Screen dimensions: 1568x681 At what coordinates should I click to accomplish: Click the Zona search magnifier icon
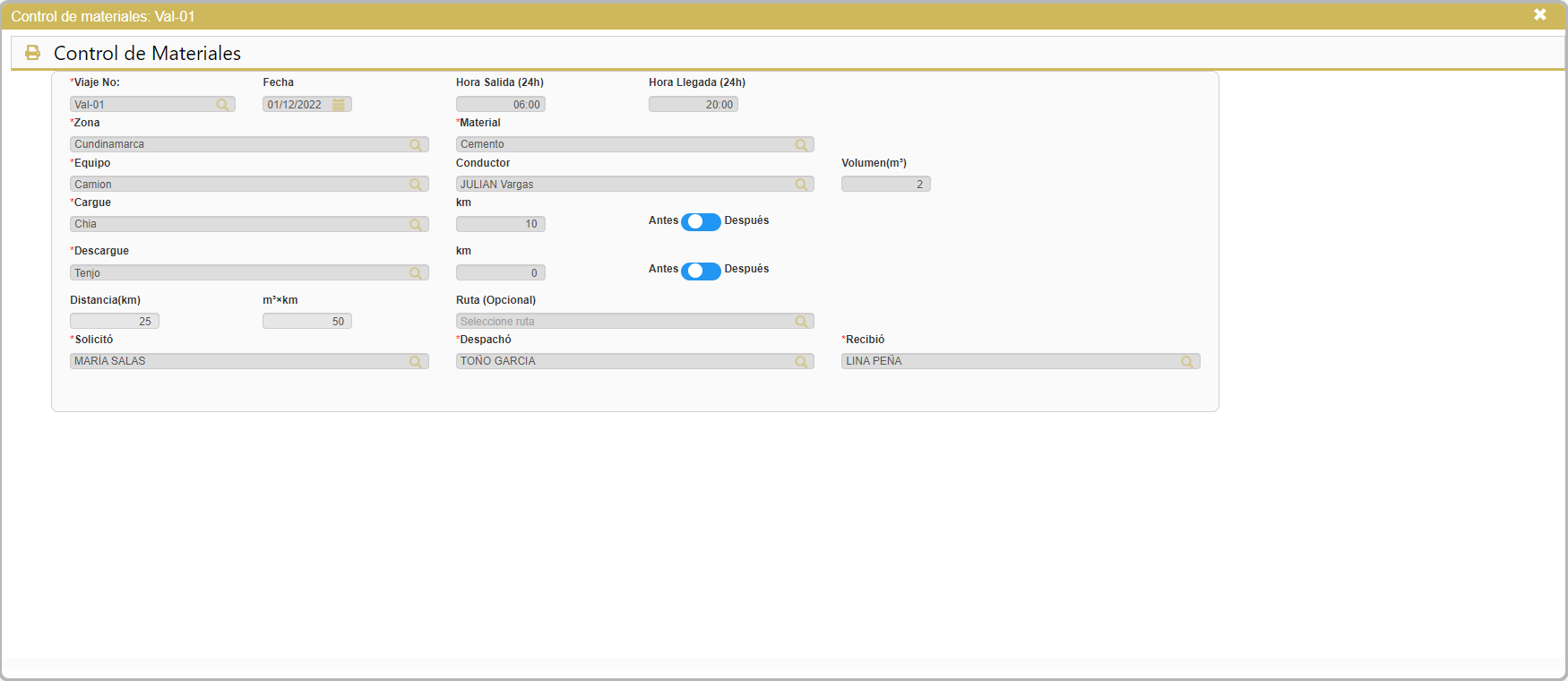416,144
